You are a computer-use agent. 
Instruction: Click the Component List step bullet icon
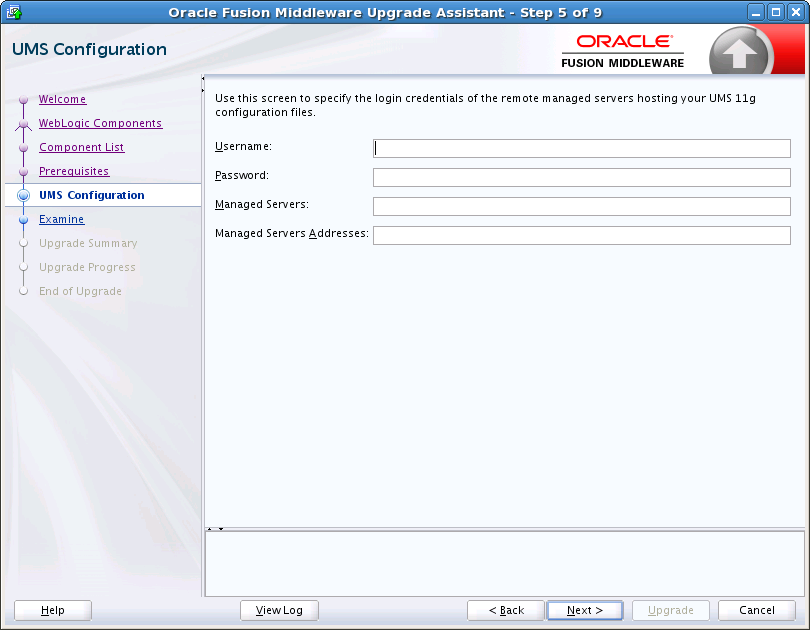point(23,147)
